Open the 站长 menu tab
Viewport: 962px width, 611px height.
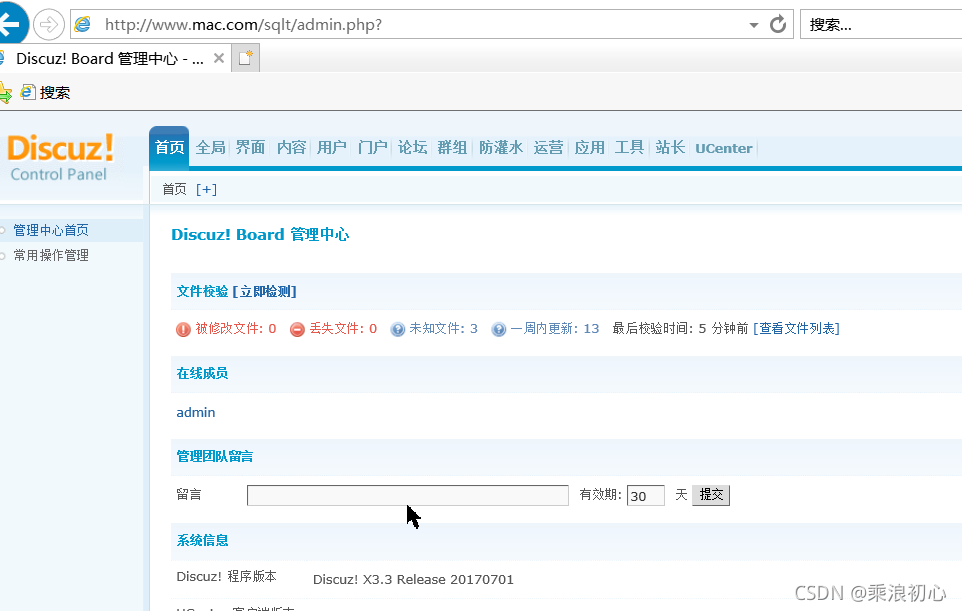pyautogui.click(x=670, y=147)
